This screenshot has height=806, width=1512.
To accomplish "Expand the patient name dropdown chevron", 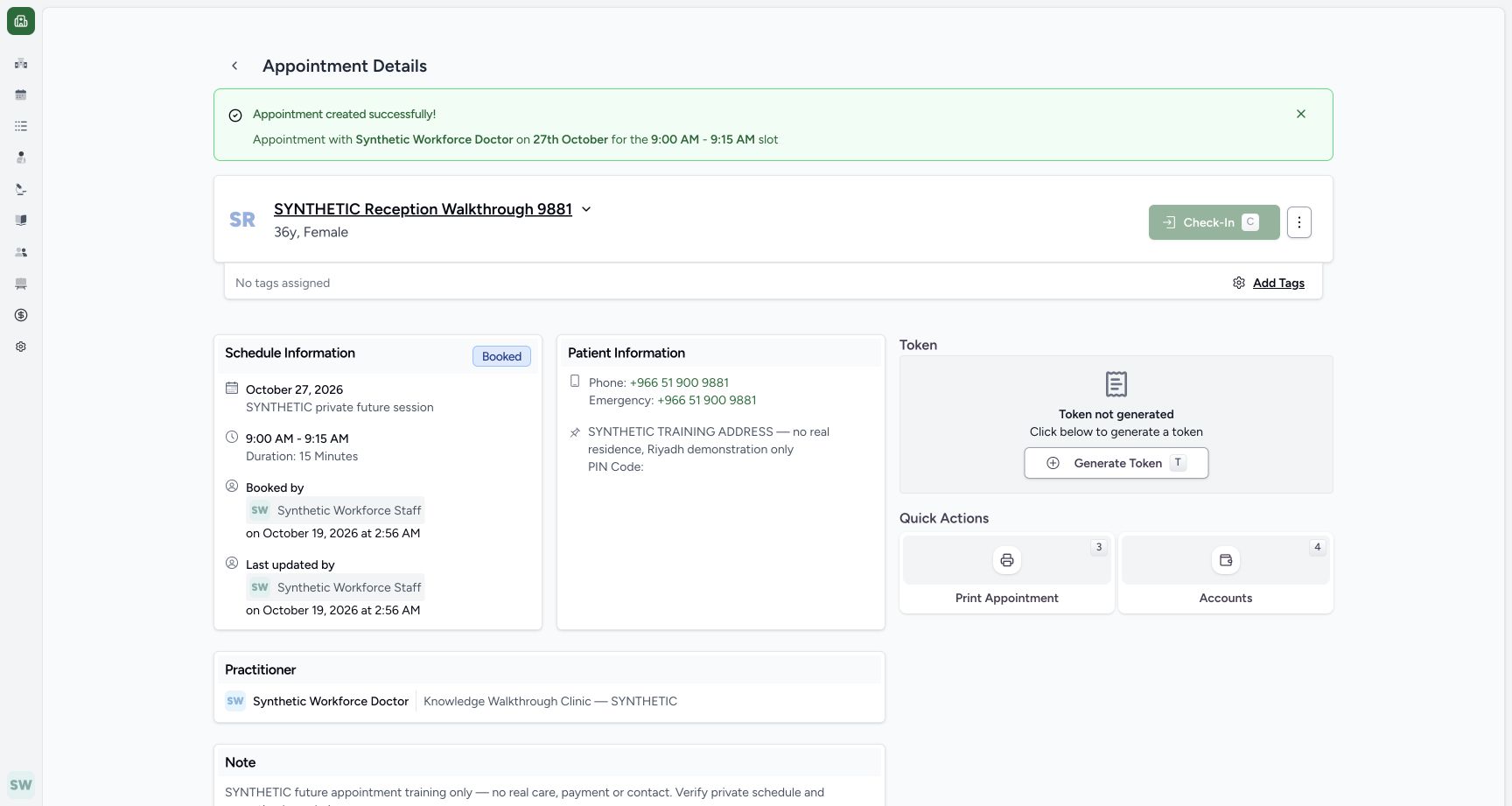I will tap(586, 209).
